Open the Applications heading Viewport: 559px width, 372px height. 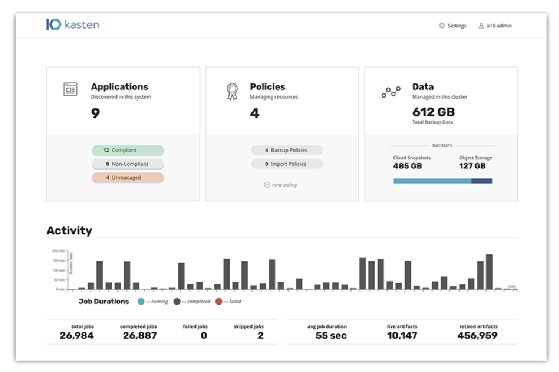119,87
